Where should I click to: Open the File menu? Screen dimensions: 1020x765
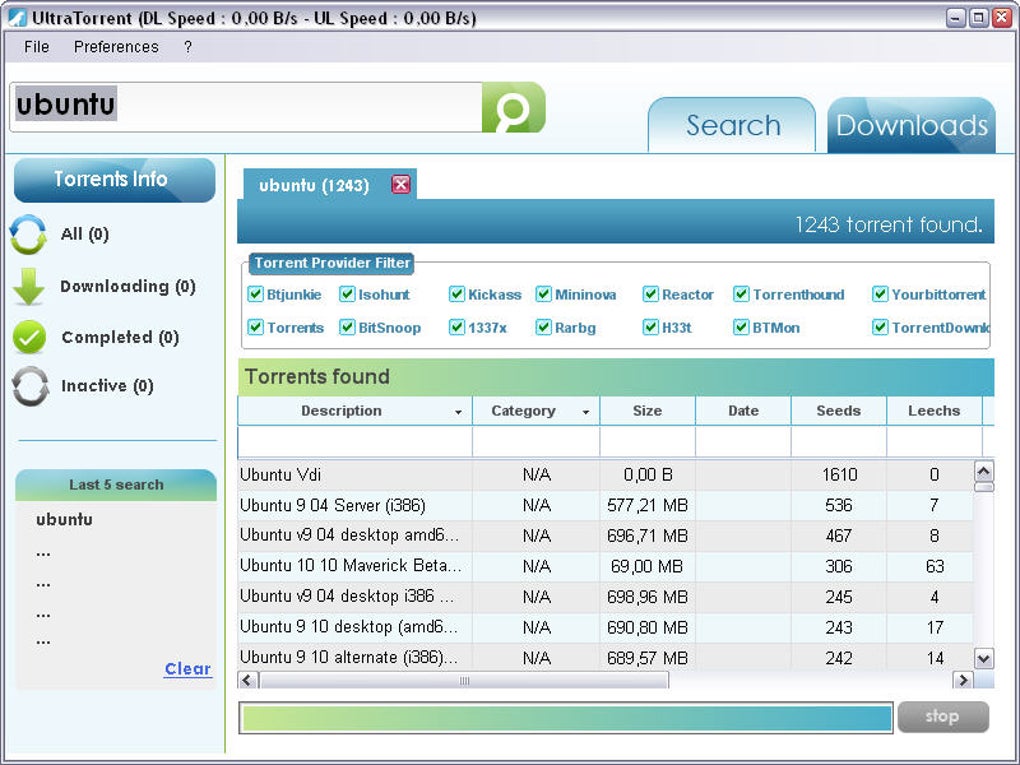click(x=36, y=47)
